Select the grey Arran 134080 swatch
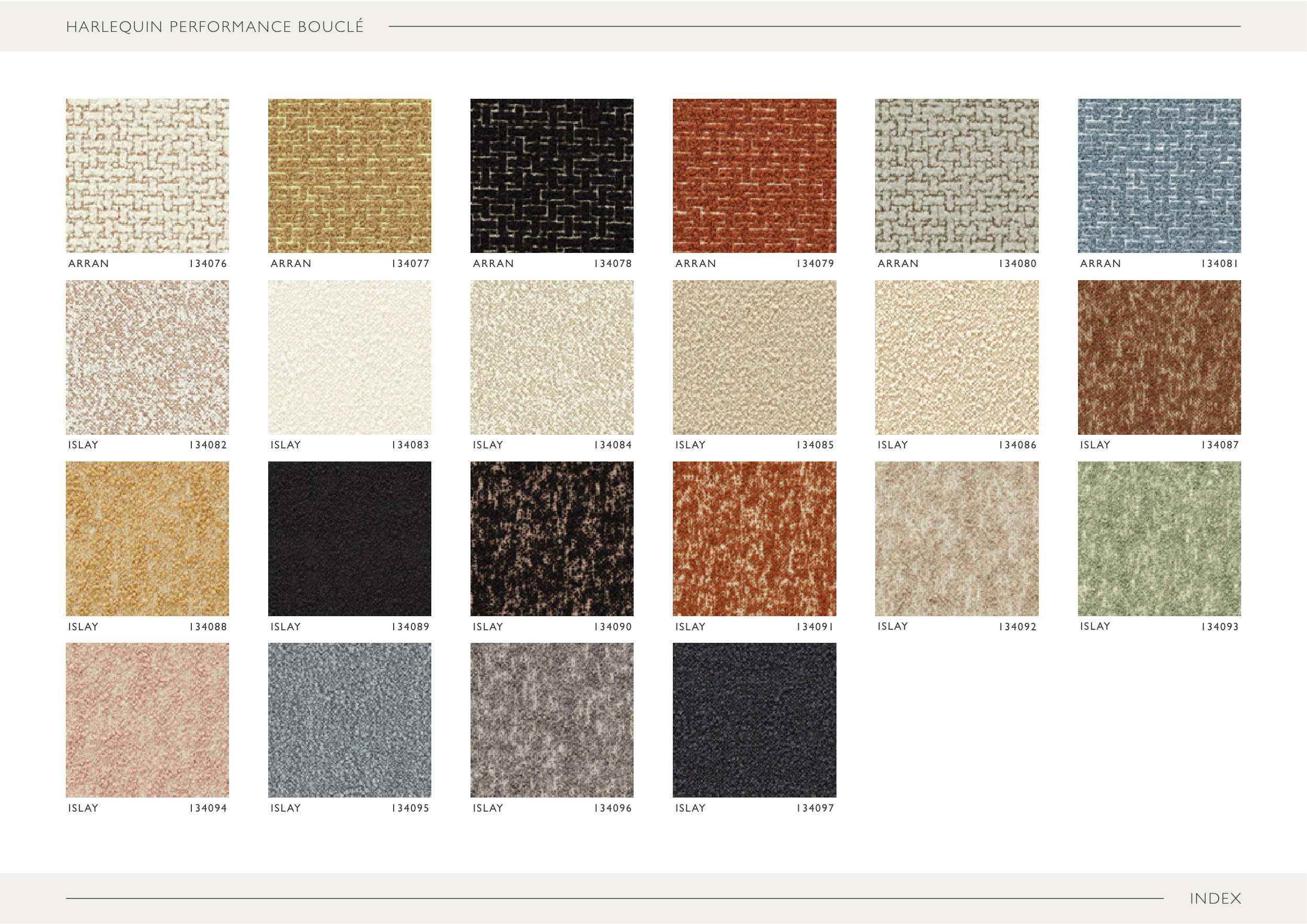This screenshot has width=1307, height=924. click(956, 176)
